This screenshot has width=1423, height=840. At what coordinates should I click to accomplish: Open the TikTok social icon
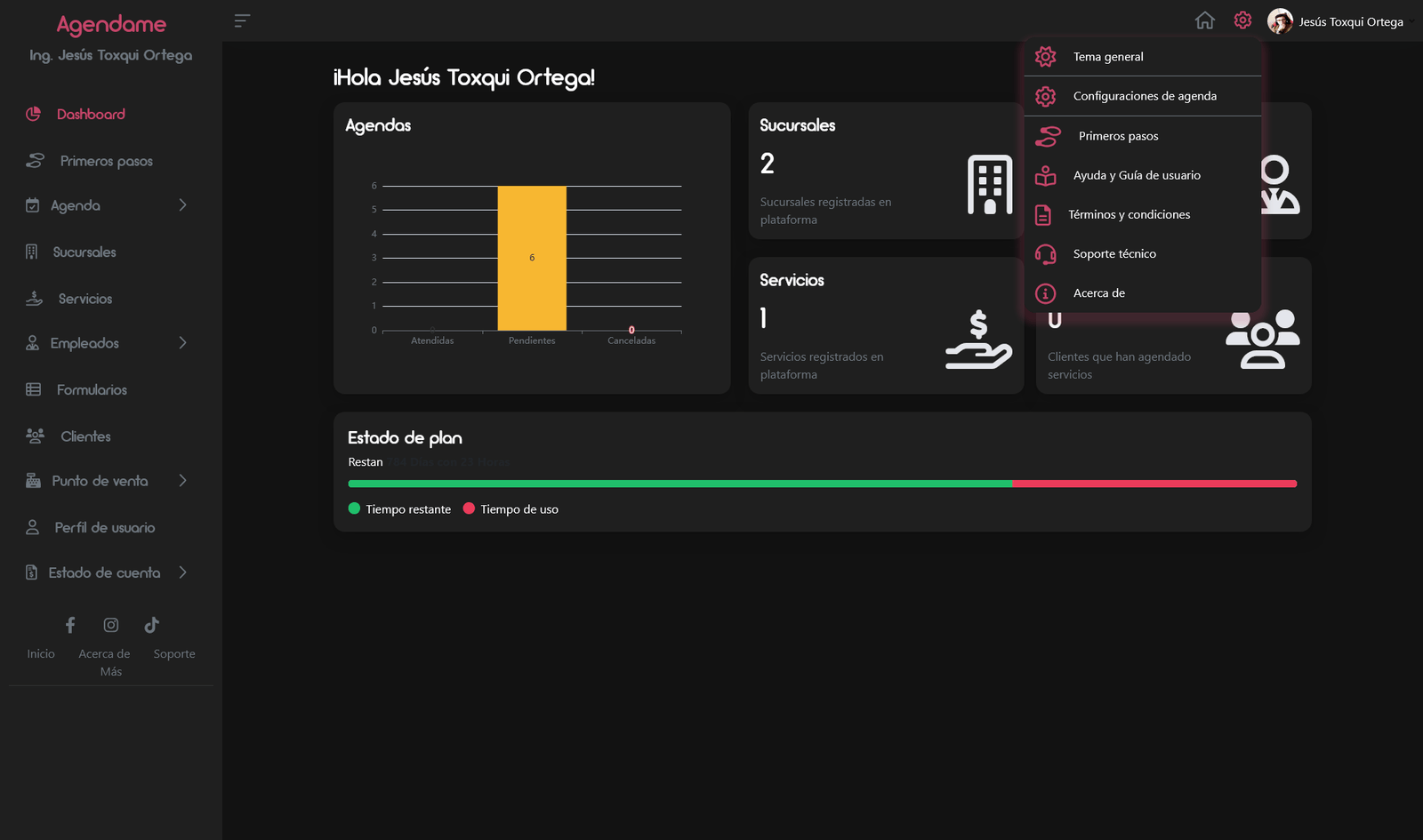[x=152, y=625]
